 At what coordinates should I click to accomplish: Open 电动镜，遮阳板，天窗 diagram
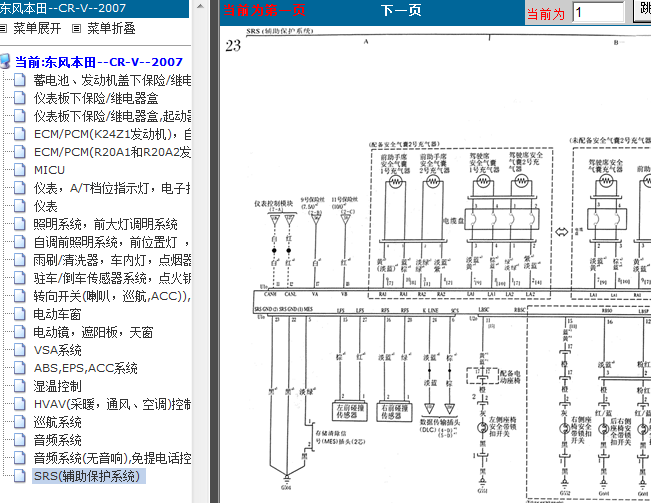coord(93,332)
